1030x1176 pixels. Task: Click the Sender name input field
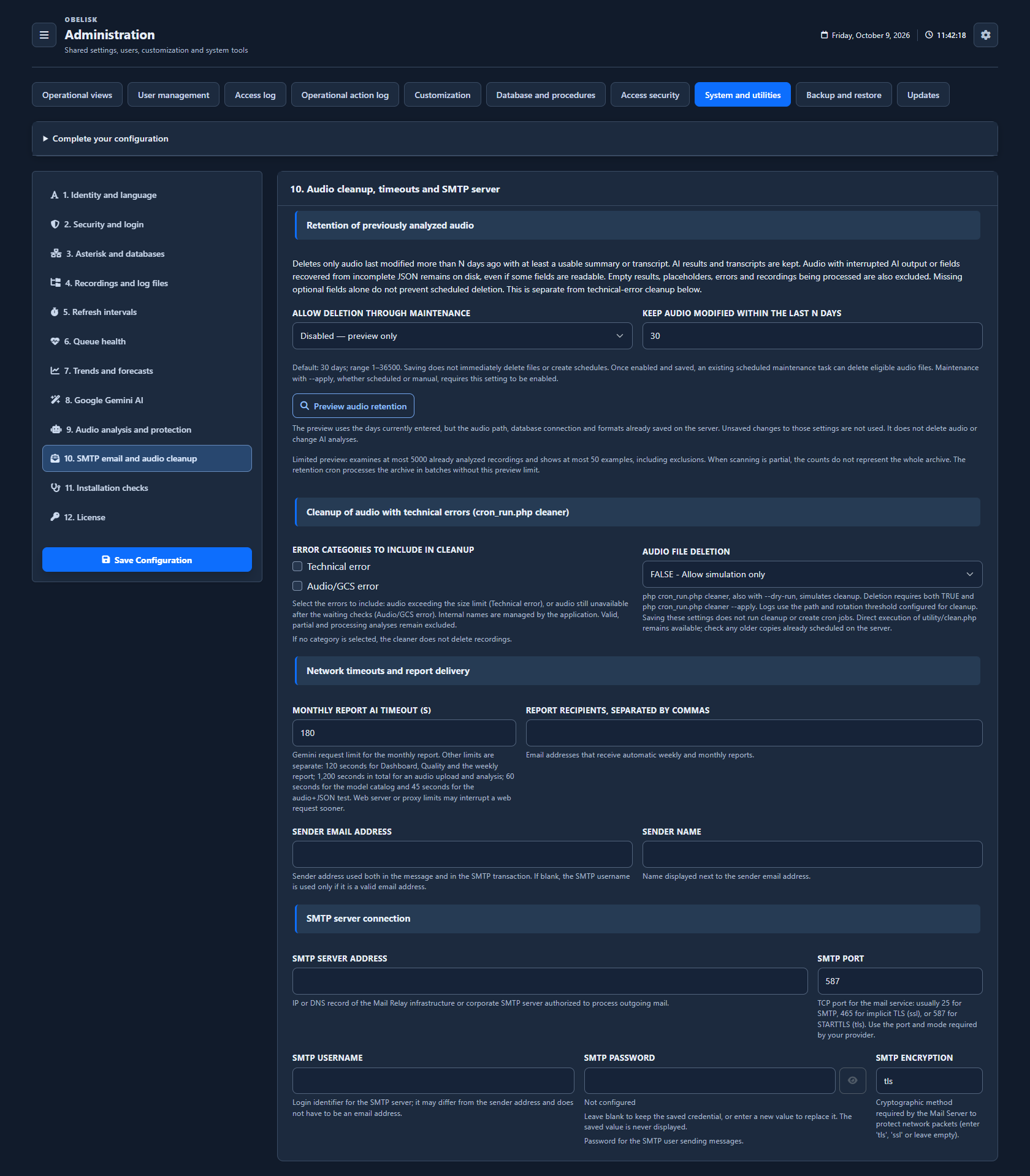pos(812,854)
